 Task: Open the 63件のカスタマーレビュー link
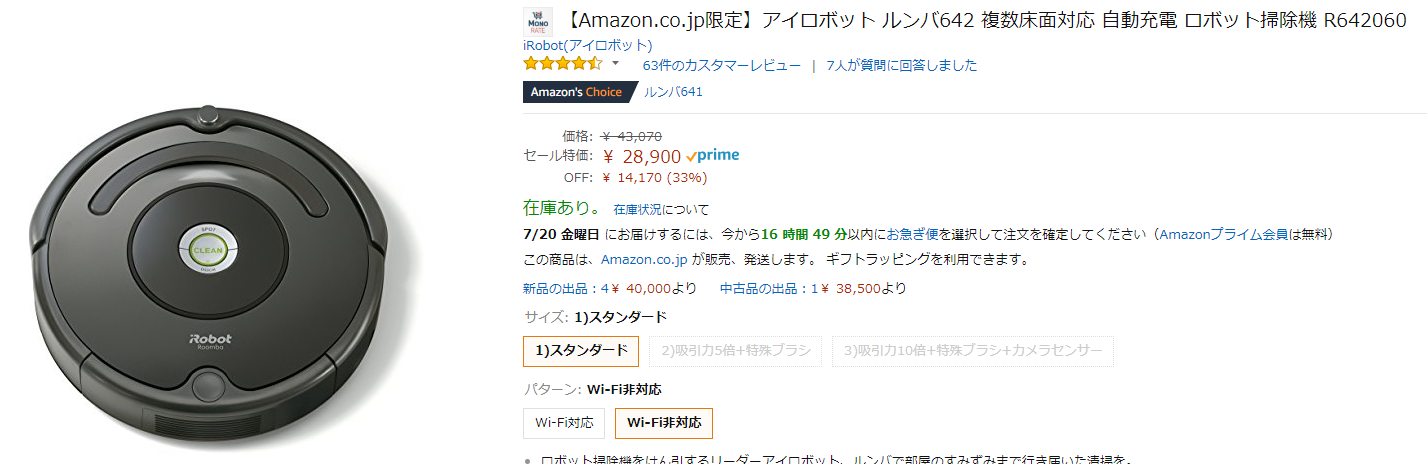(721, 65)
